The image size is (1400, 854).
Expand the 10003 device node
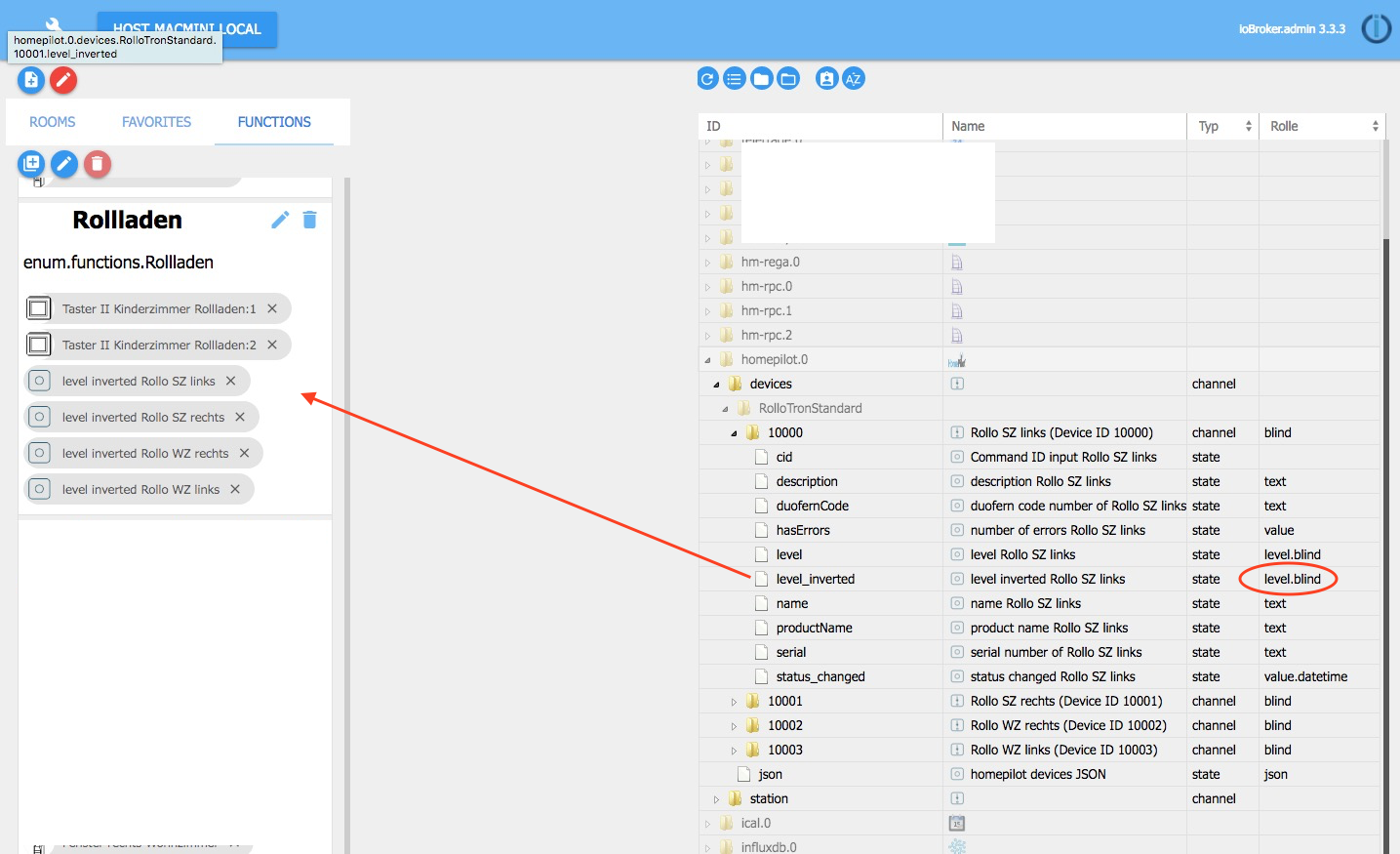click(734, 751)
